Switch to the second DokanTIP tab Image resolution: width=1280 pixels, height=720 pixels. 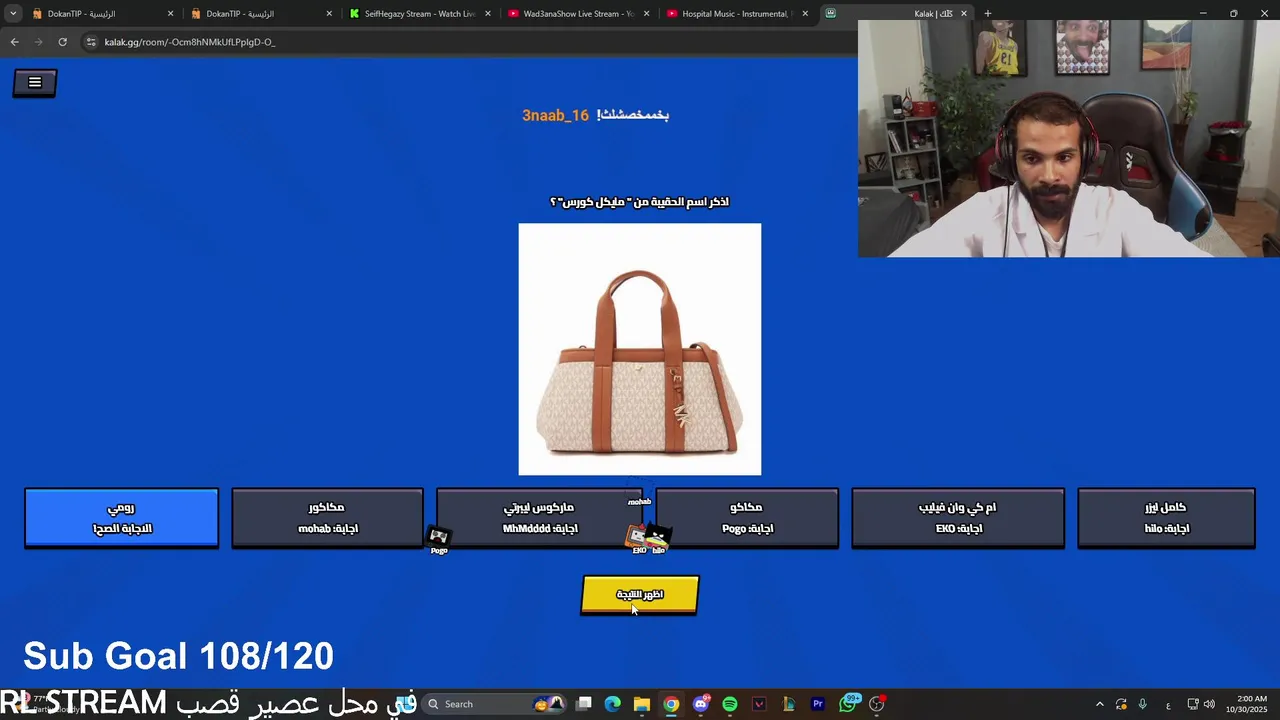pyautogui.click(x=255, y=14)
